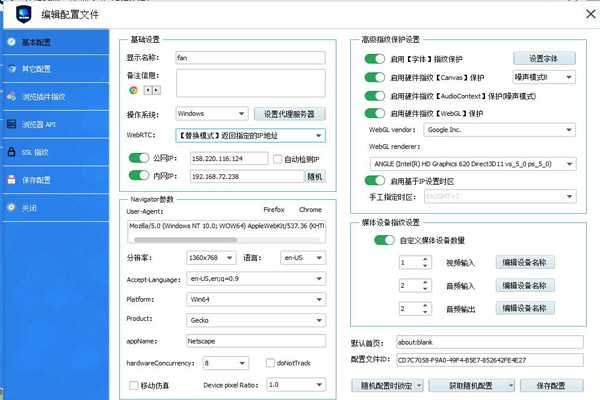Enable the 自动检测IP checkbox

tap(278, 159)
